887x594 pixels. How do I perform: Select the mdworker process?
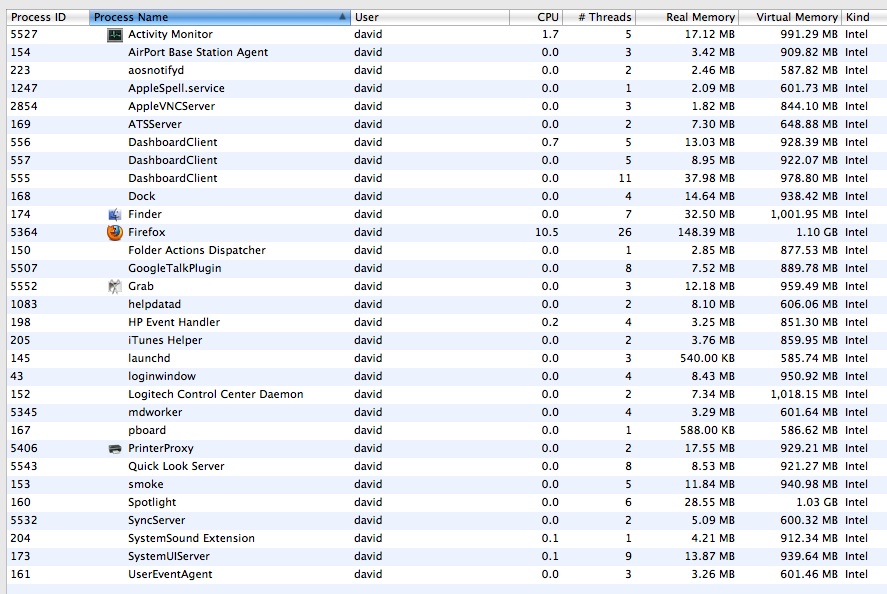155,412
